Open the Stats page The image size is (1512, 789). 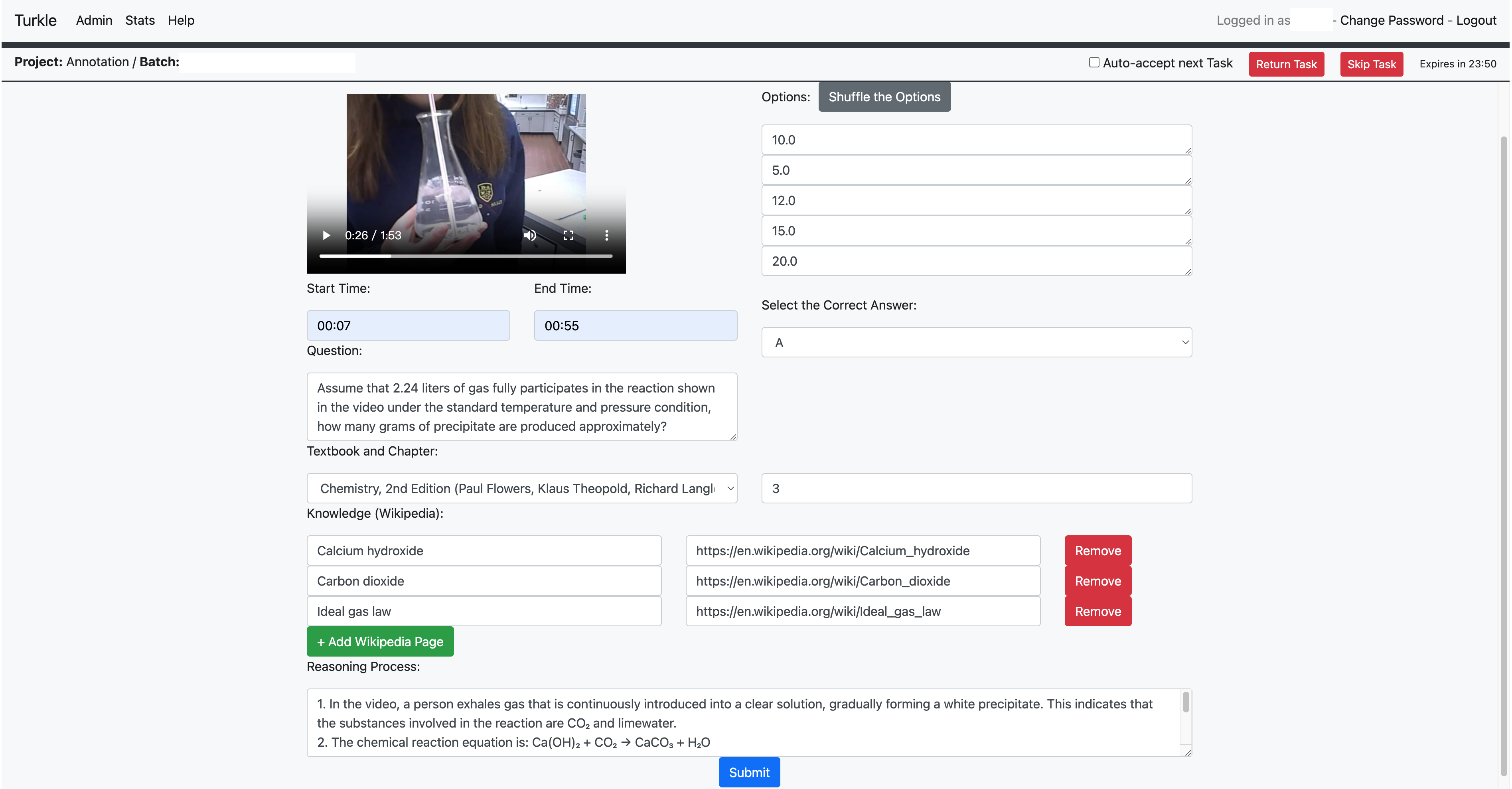[x=140, y=20]
